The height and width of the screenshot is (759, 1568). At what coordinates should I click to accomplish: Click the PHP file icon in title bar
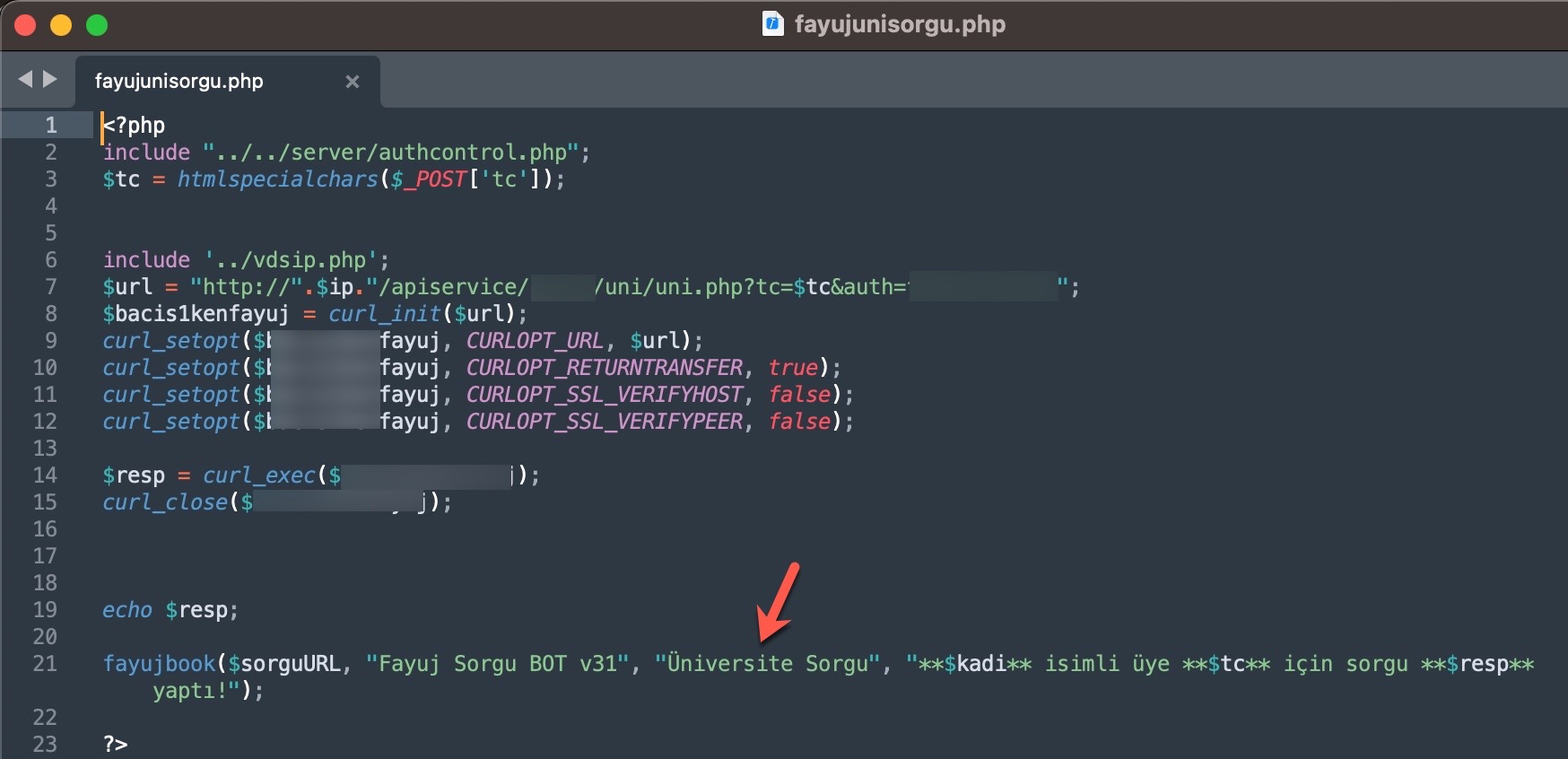[772, 24]
